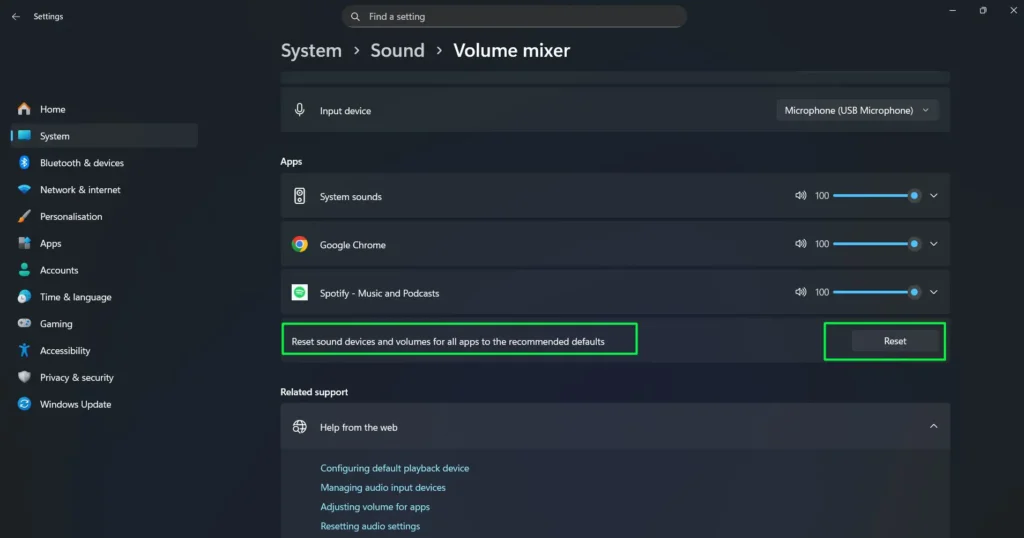1024x538 pixels.
Task: Mute Google Chrome via speaker icon
Action: tap(801, 244)
